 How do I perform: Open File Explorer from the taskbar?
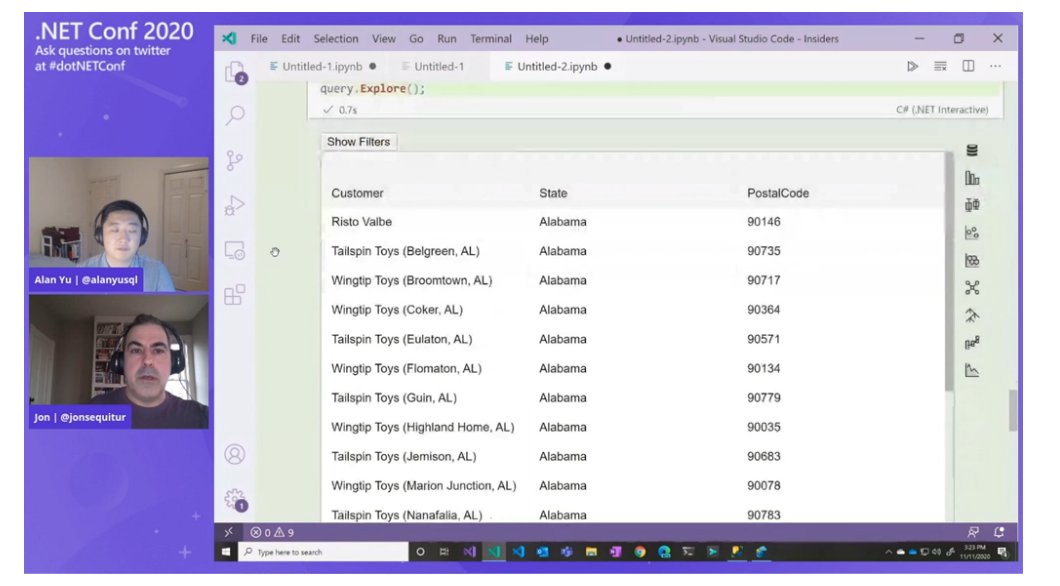(591, 552)
